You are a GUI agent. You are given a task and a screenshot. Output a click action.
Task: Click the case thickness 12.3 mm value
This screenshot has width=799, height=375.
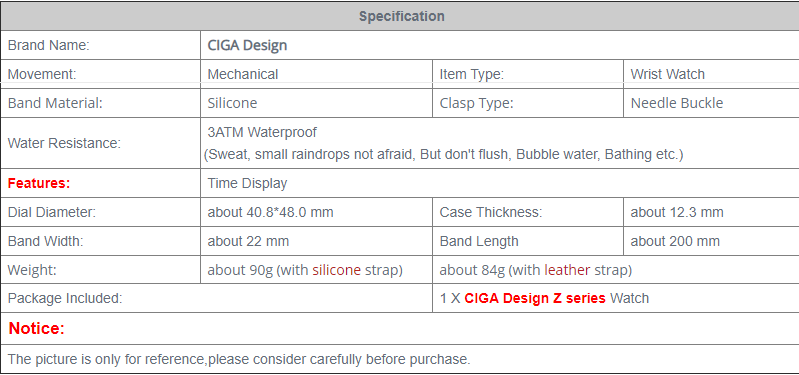pyautogui.click(x=677, y=212)
